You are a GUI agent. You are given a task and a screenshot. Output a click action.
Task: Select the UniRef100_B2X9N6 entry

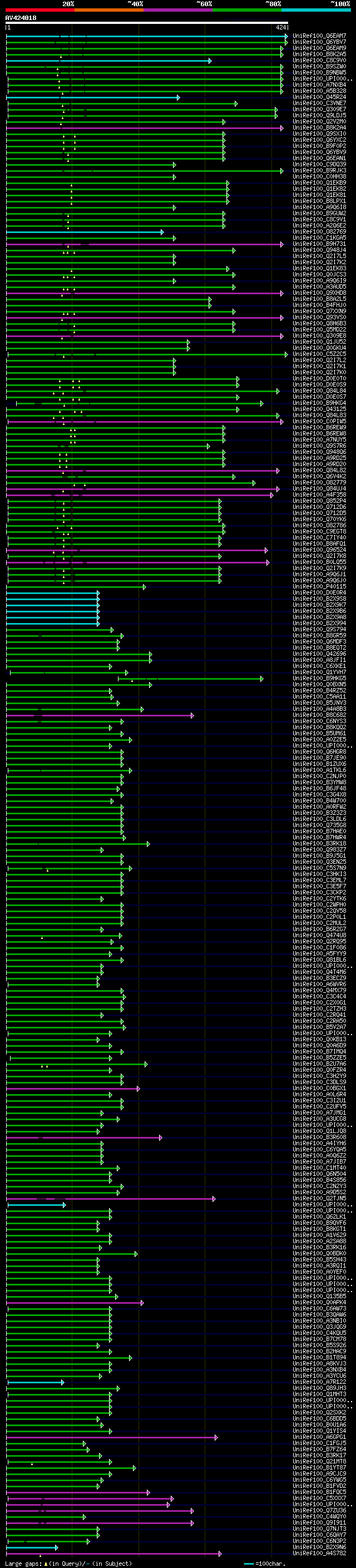pyautogui.click(x=319, y=1547)
